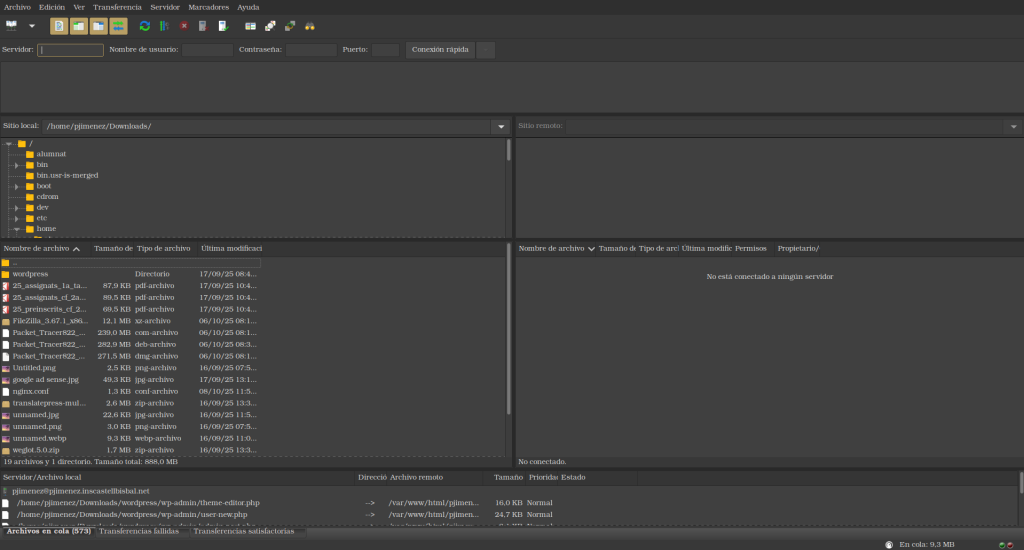Click the red cancel operation icon
The width and height of the screenshot is (1024, 550).
[184, 26]
